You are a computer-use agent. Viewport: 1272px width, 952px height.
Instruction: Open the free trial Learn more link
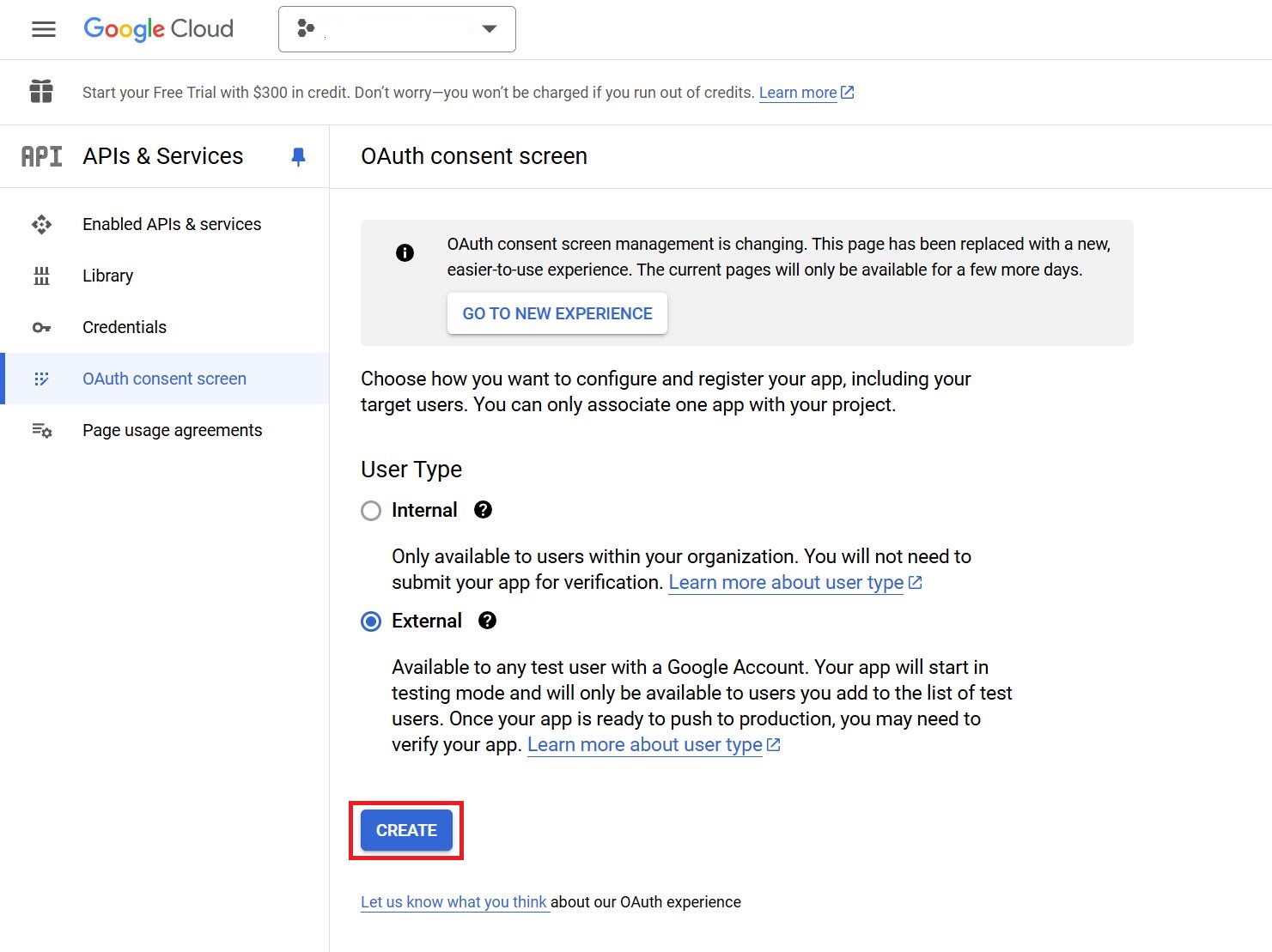point(798,93)
